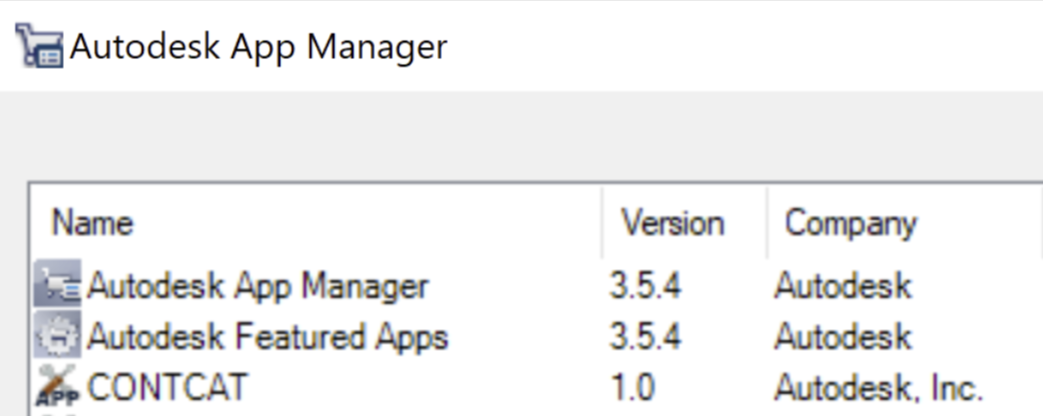Screen dimensions: 1043x416
Task: Click the Autodesk App Manager title bar icon
Action: 40,45
